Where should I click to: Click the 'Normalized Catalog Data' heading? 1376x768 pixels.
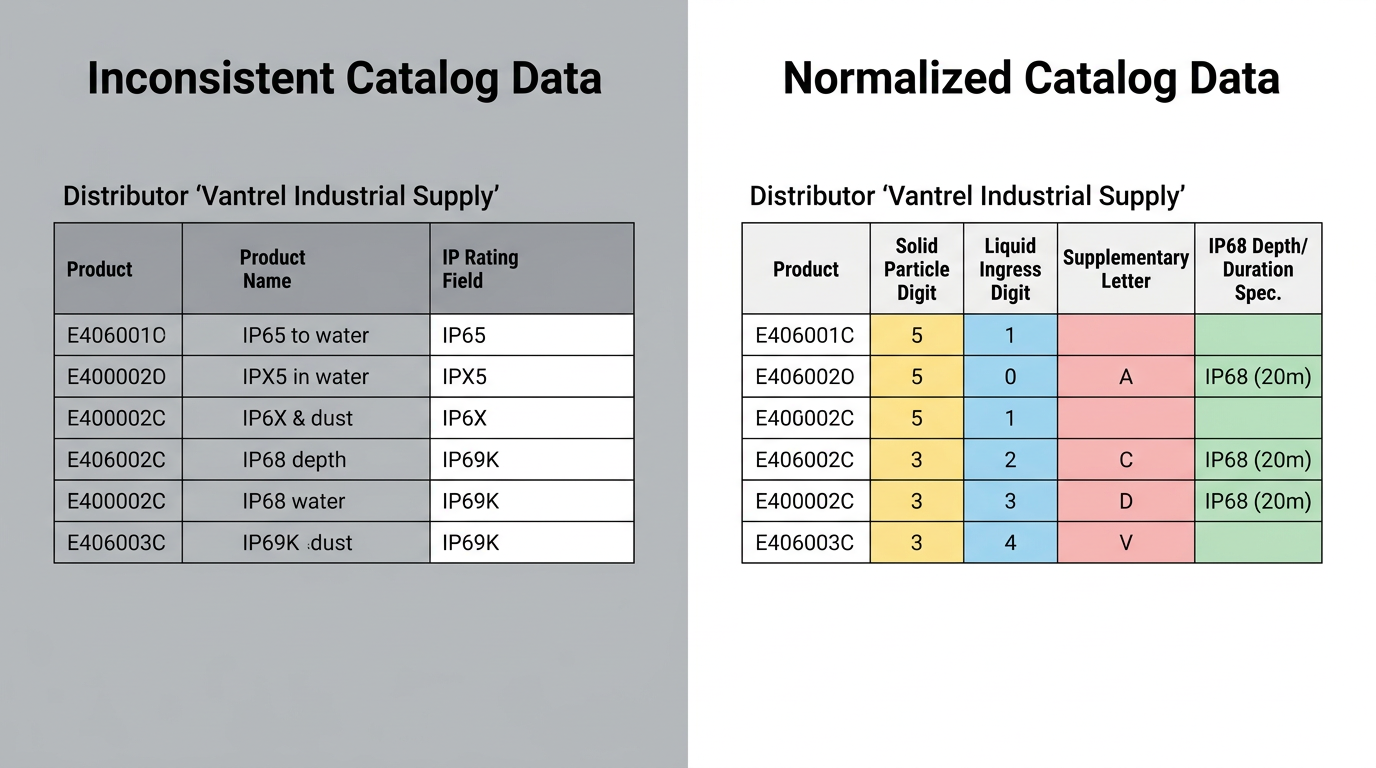pos(1031,79)
